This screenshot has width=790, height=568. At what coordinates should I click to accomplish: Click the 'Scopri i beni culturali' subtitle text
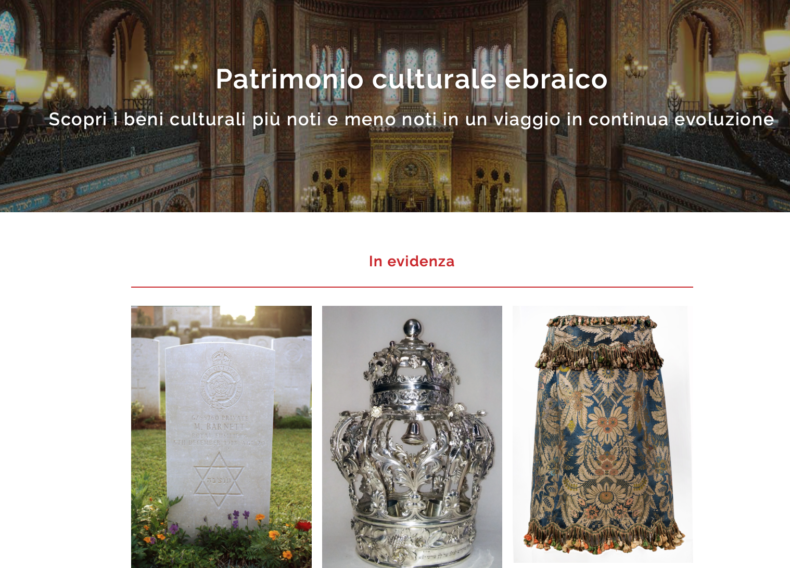(x=411, y=119)
